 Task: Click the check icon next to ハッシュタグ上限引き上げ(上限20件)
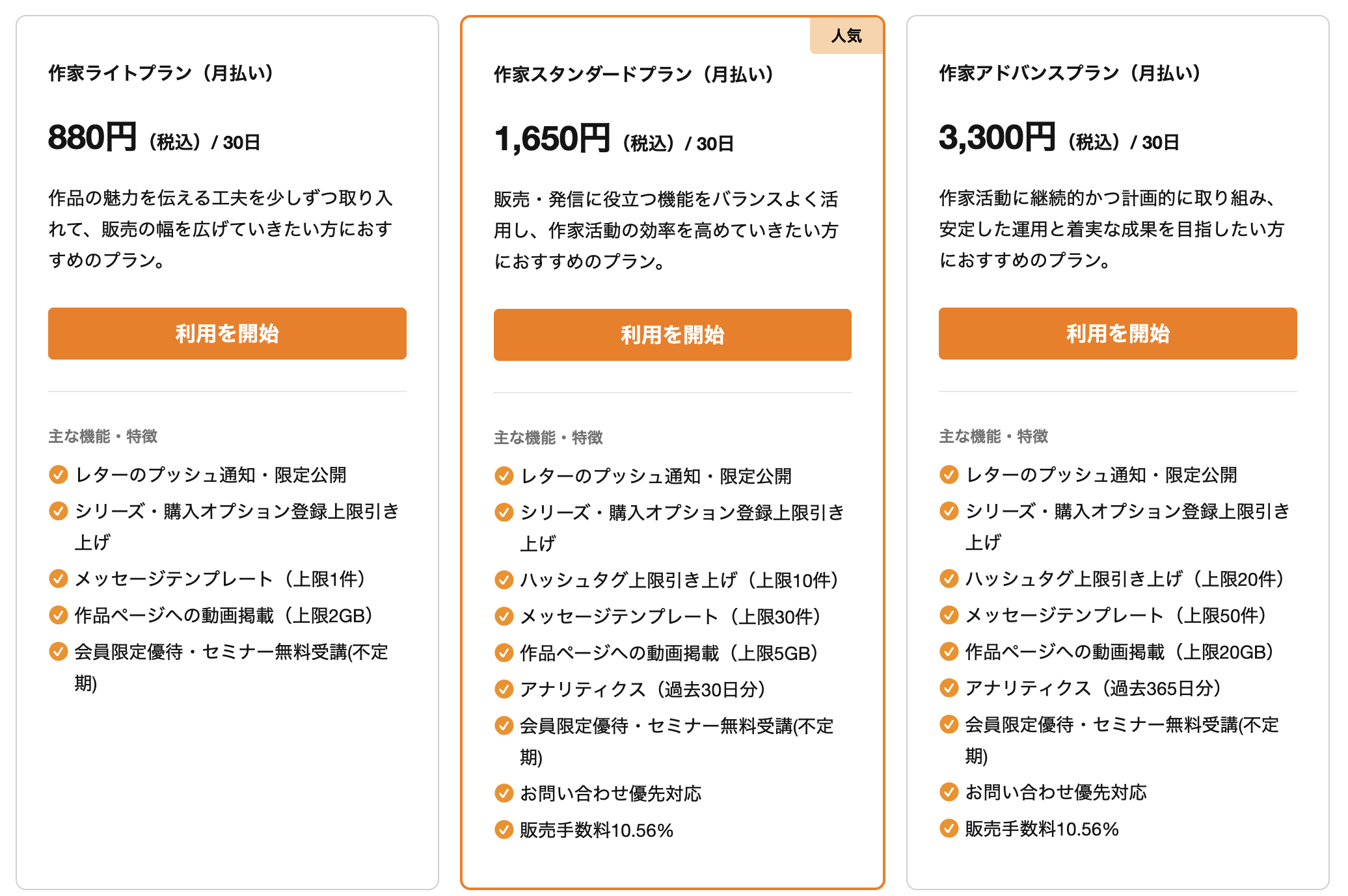pos(949,578)
